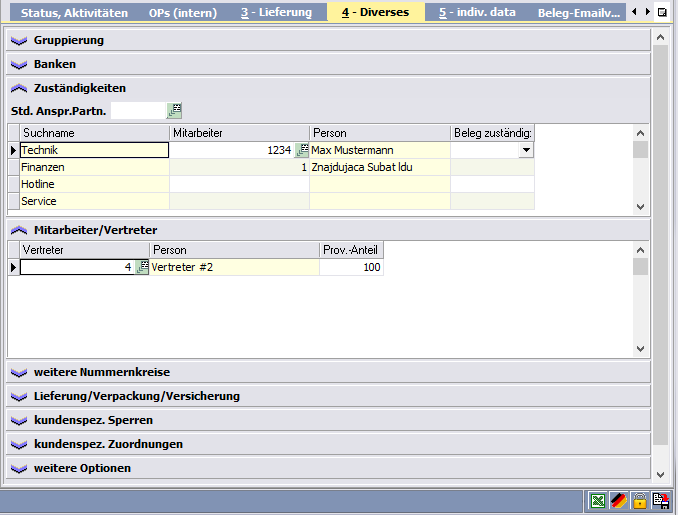The image size is (678, 515).
Task: Switch to the 3 - Lieferung tab
Action: tap(276, 12)
